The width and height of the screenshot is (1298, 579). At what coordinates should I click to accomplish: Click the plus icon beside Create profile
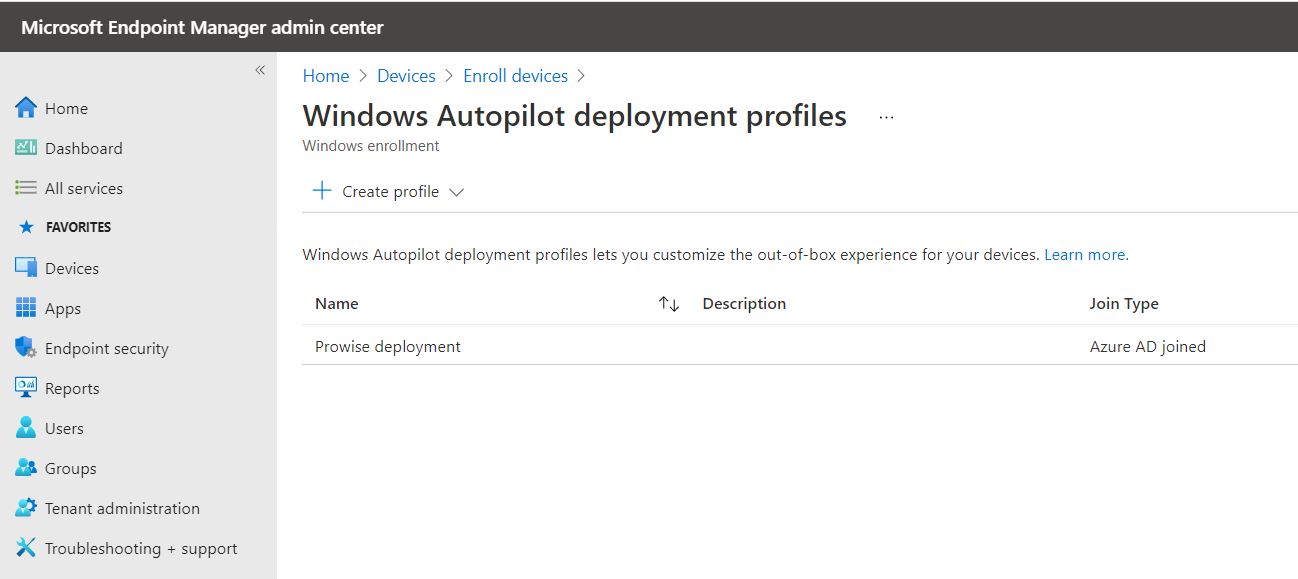pyautogui.click(x=322, y=191)
